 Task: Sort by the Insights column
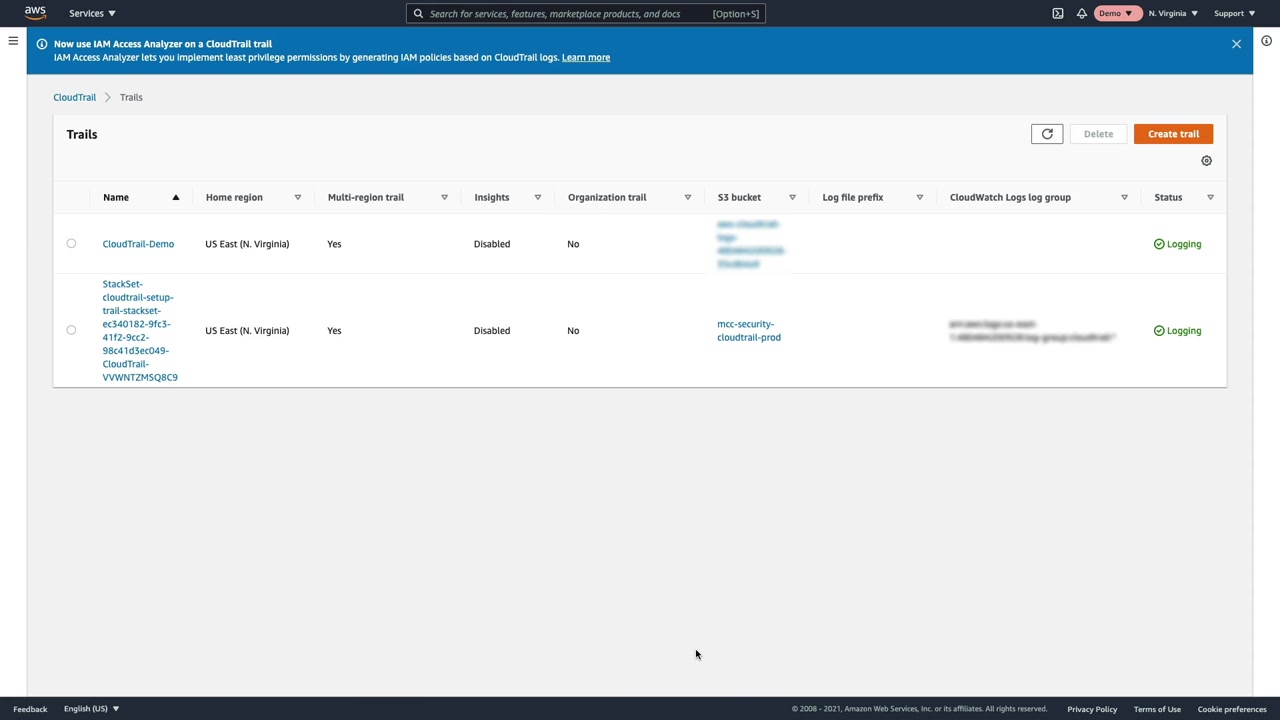click(x=537, y=197)
